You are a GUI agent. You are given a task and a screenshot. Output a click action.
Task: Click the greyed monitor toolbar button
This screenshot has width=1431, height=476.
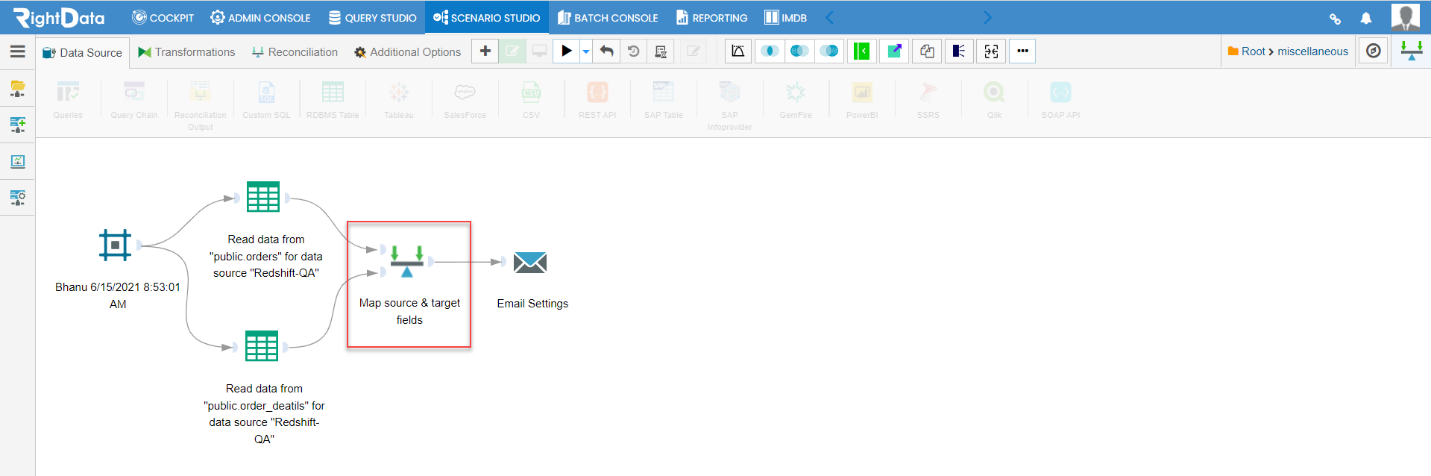pyautogui.click(x=539, y=51)
